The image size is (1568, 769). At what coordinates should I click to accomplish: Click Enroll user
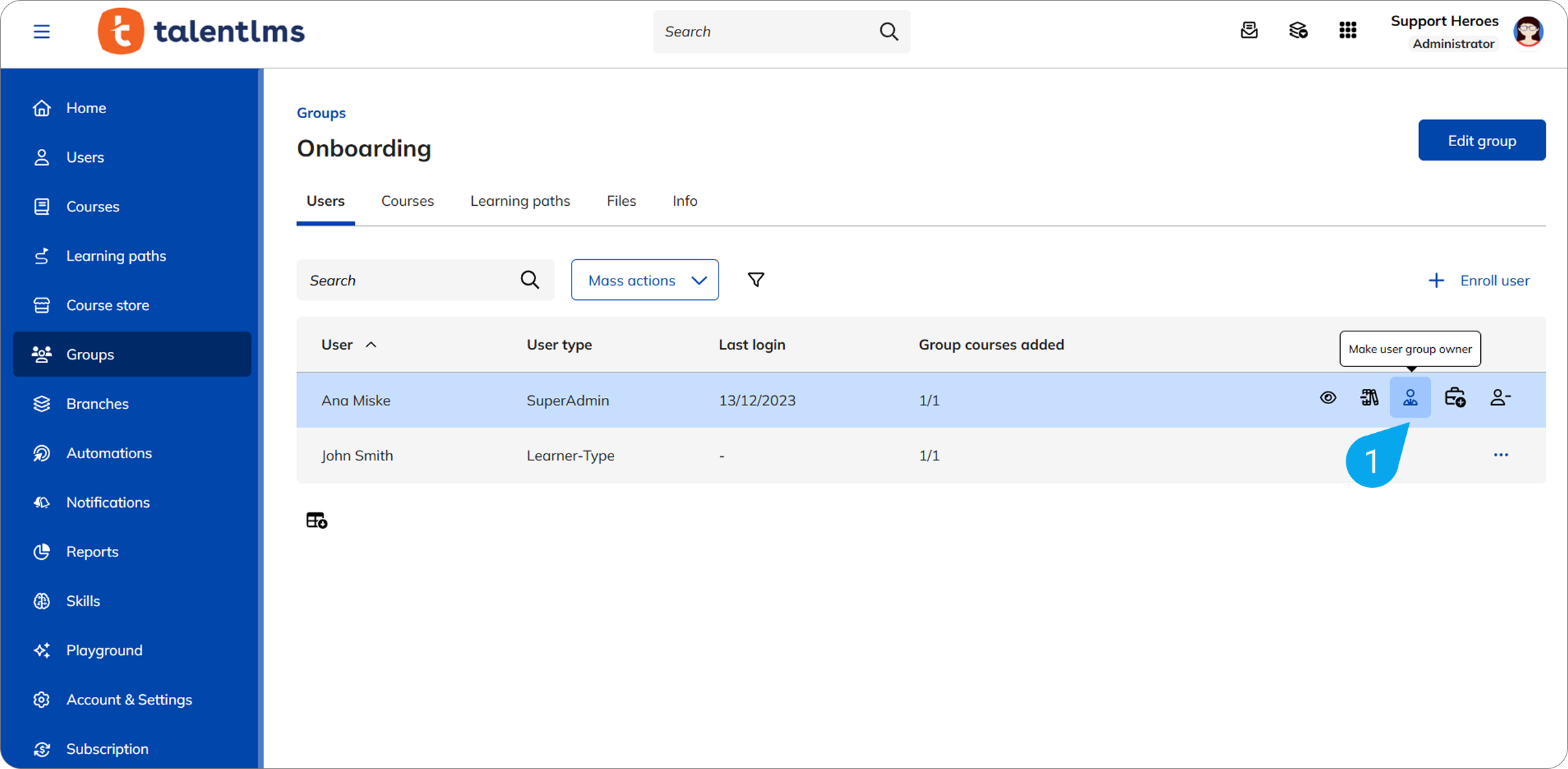coord(1479,281)
